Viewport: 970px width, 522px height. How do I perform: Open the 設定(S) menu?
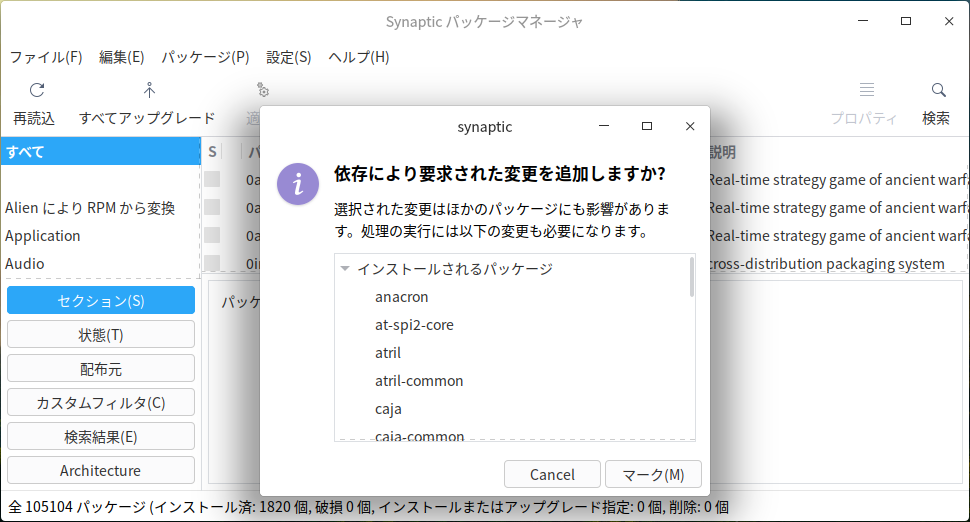(288, 58)
